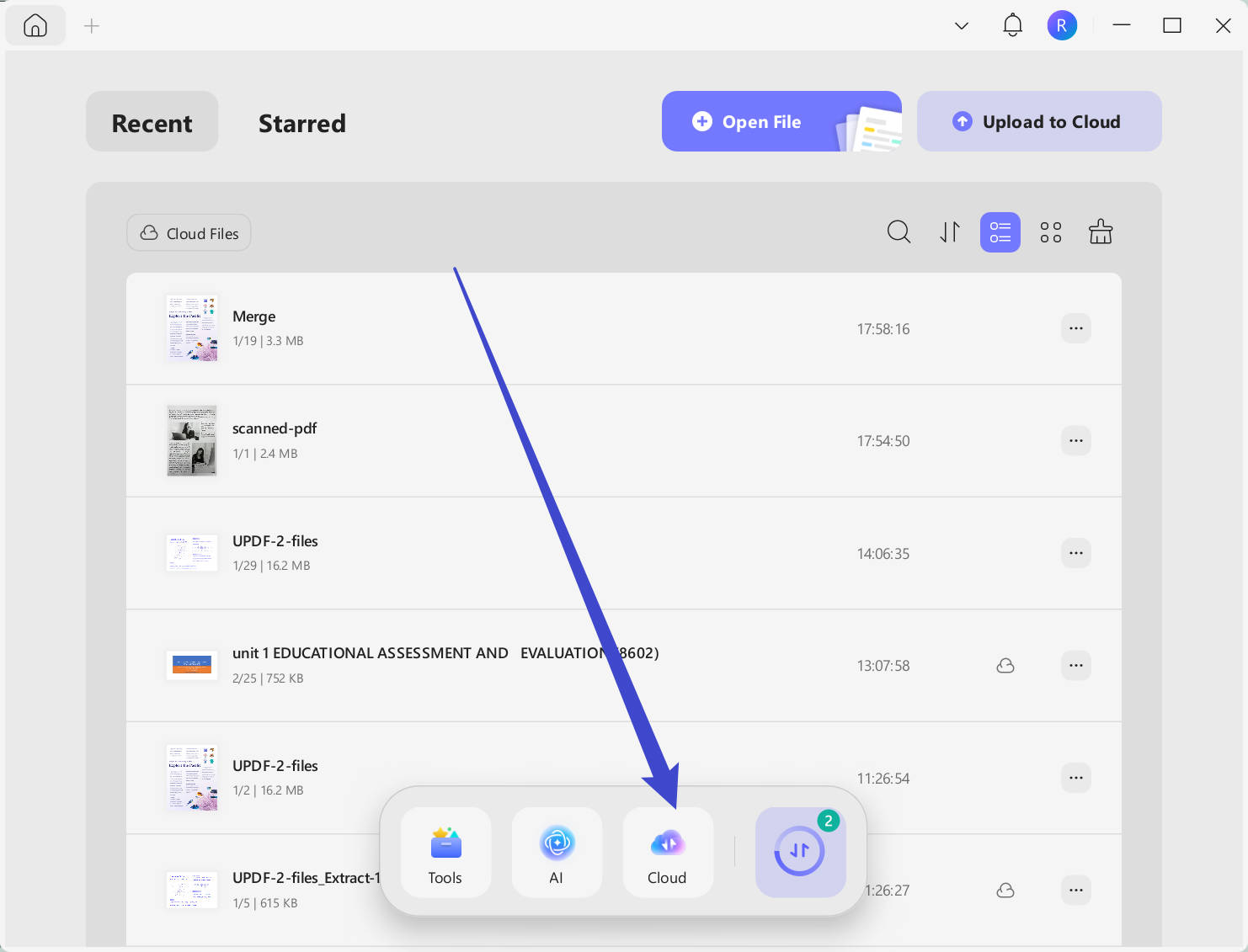The image size is (1248, 952).
Task: Click the cloud icon on the 13:07:58 row
Action: pyautogui.click(x=1005, y=666)
